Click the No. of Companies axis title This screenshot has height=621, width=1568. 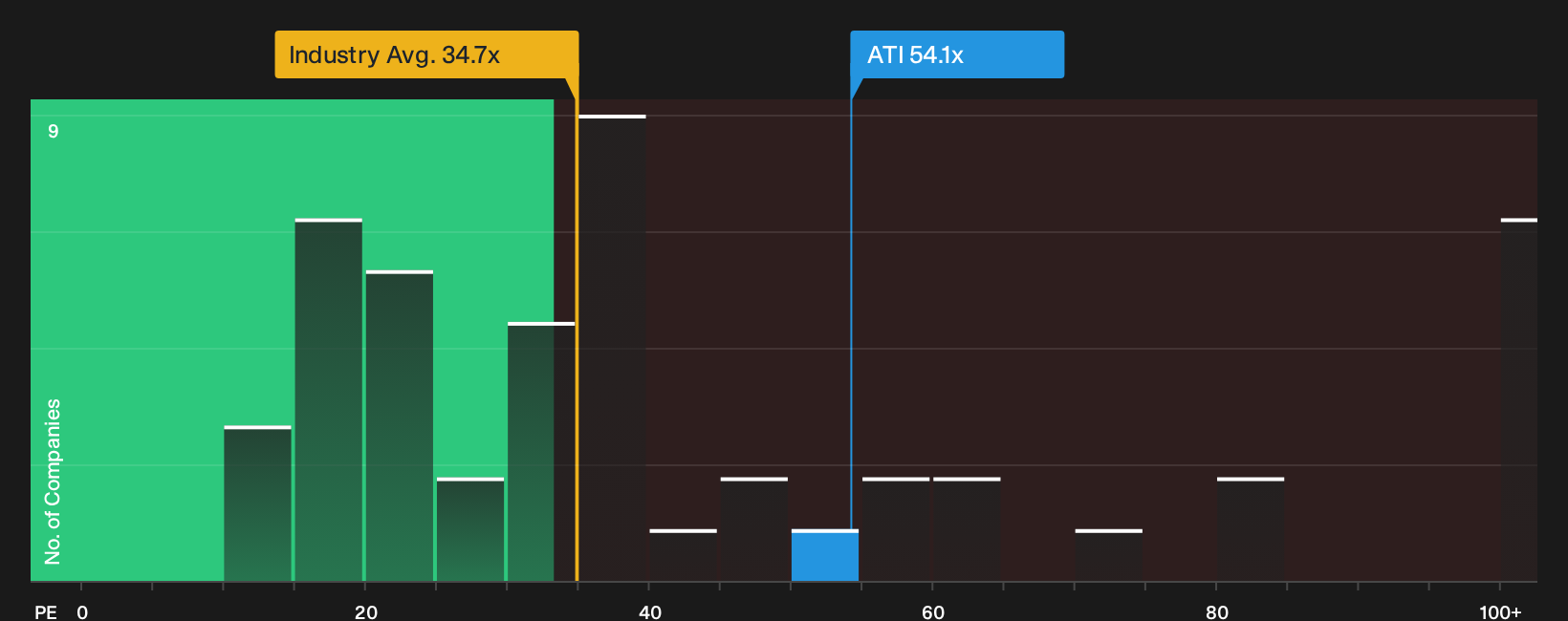(53, 482)
